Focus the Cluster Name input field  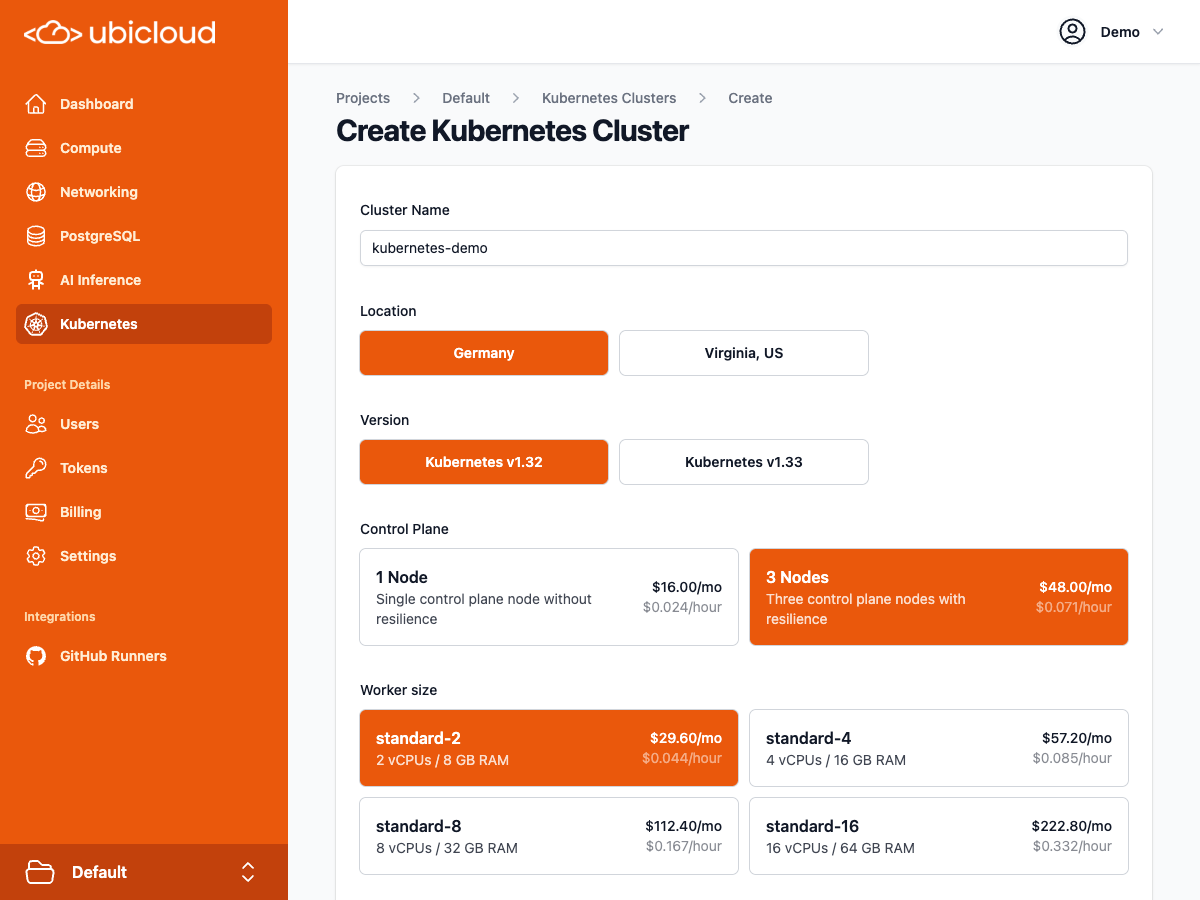click(744, 248)
